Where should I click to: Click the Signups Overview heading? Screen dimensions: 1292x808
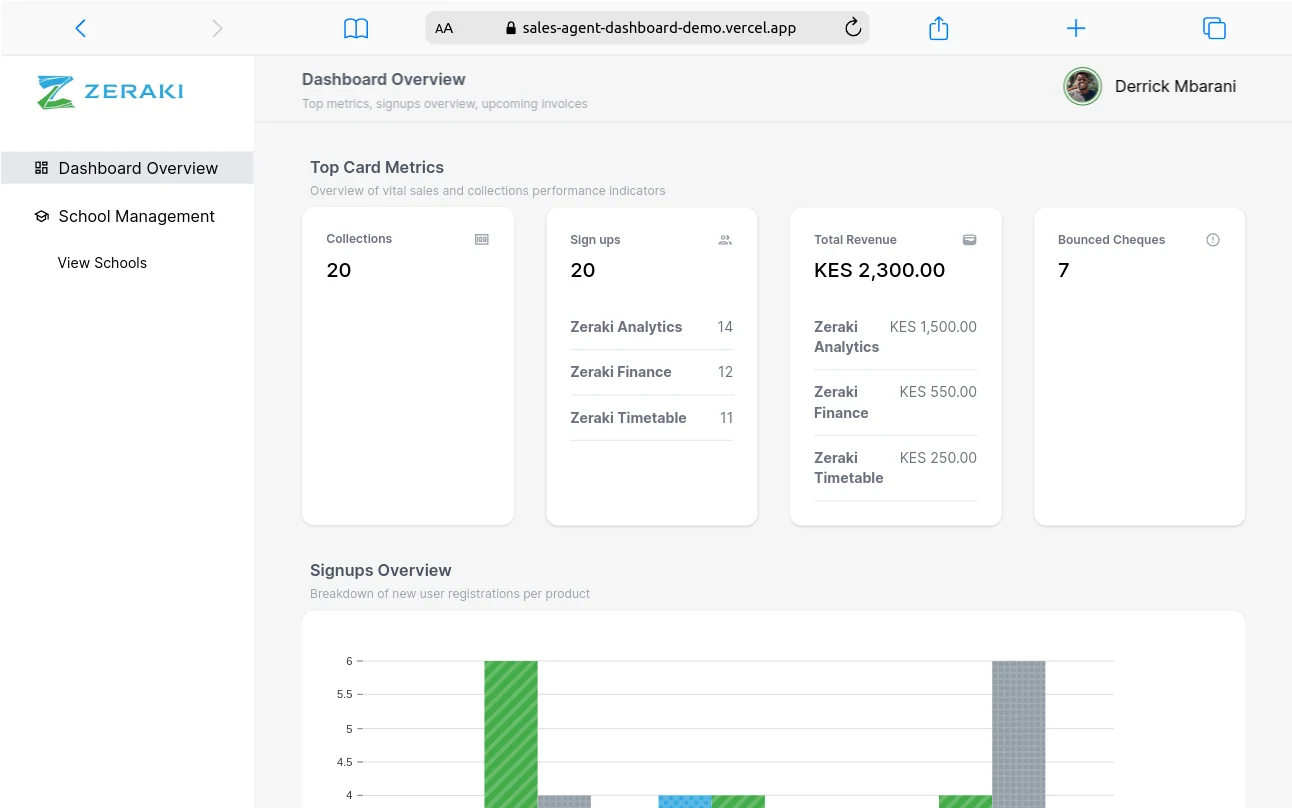[x=381, y=570]
